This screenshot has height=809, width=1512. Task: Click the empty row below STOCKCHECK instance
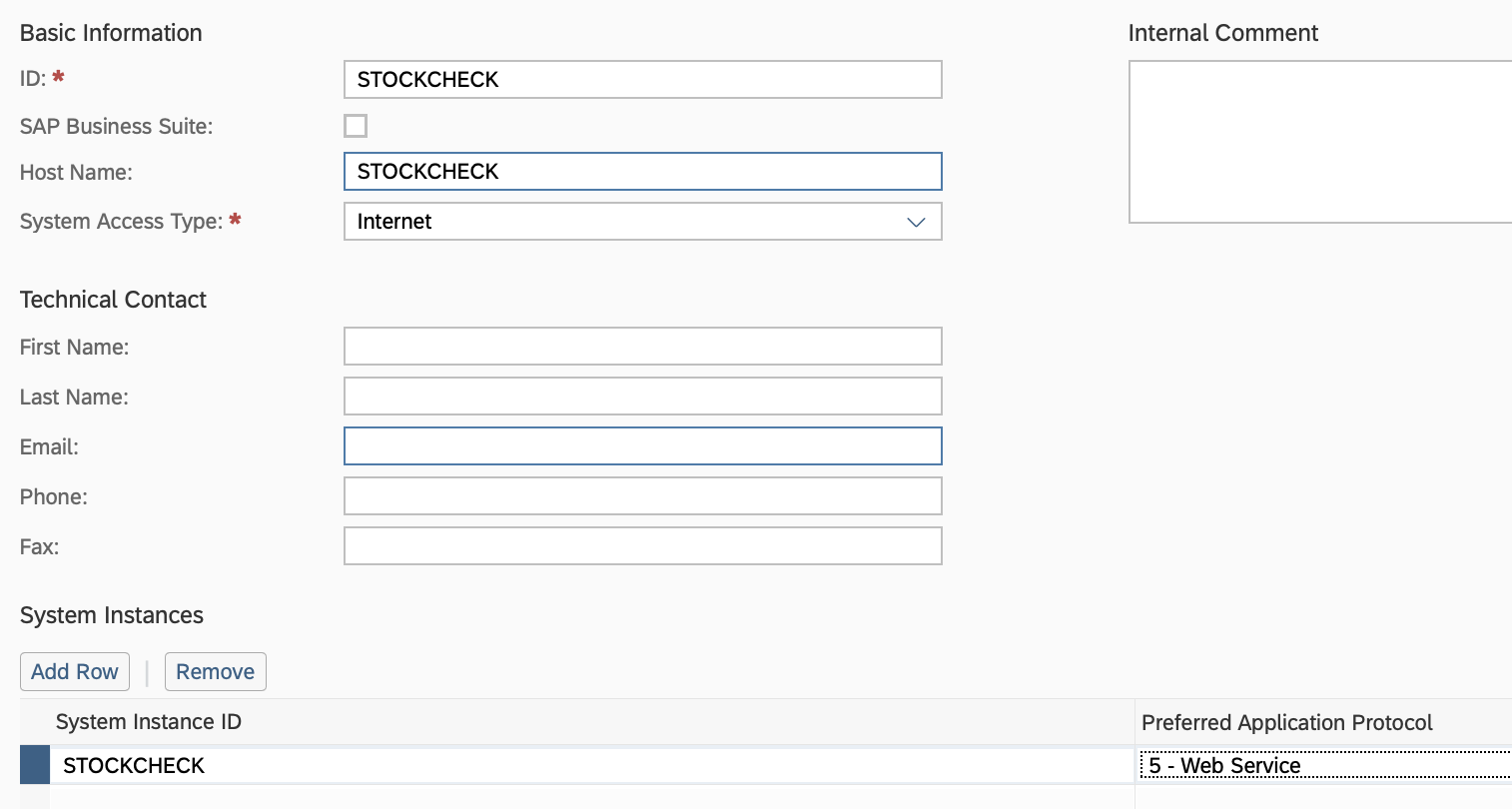click(589, 797)
